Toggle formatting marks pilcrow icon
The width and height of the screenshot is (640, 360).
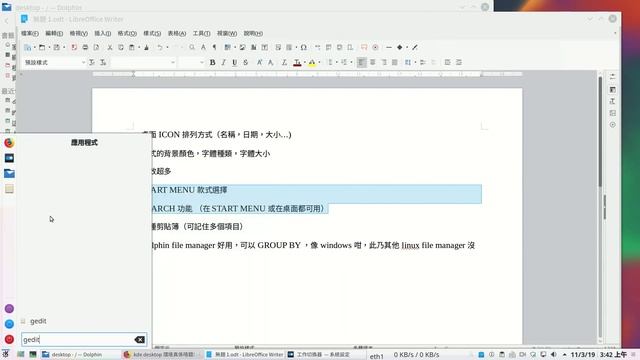pyautogui.click(x=214, y=47)
